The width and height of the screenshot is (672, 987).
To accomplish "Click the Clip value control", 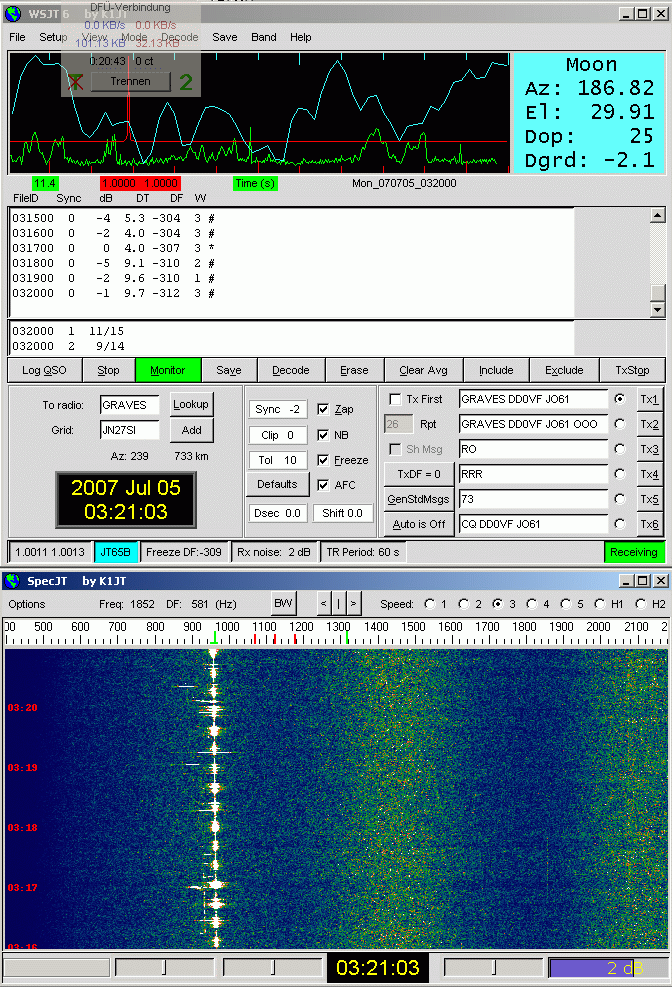I will point(277,435).
